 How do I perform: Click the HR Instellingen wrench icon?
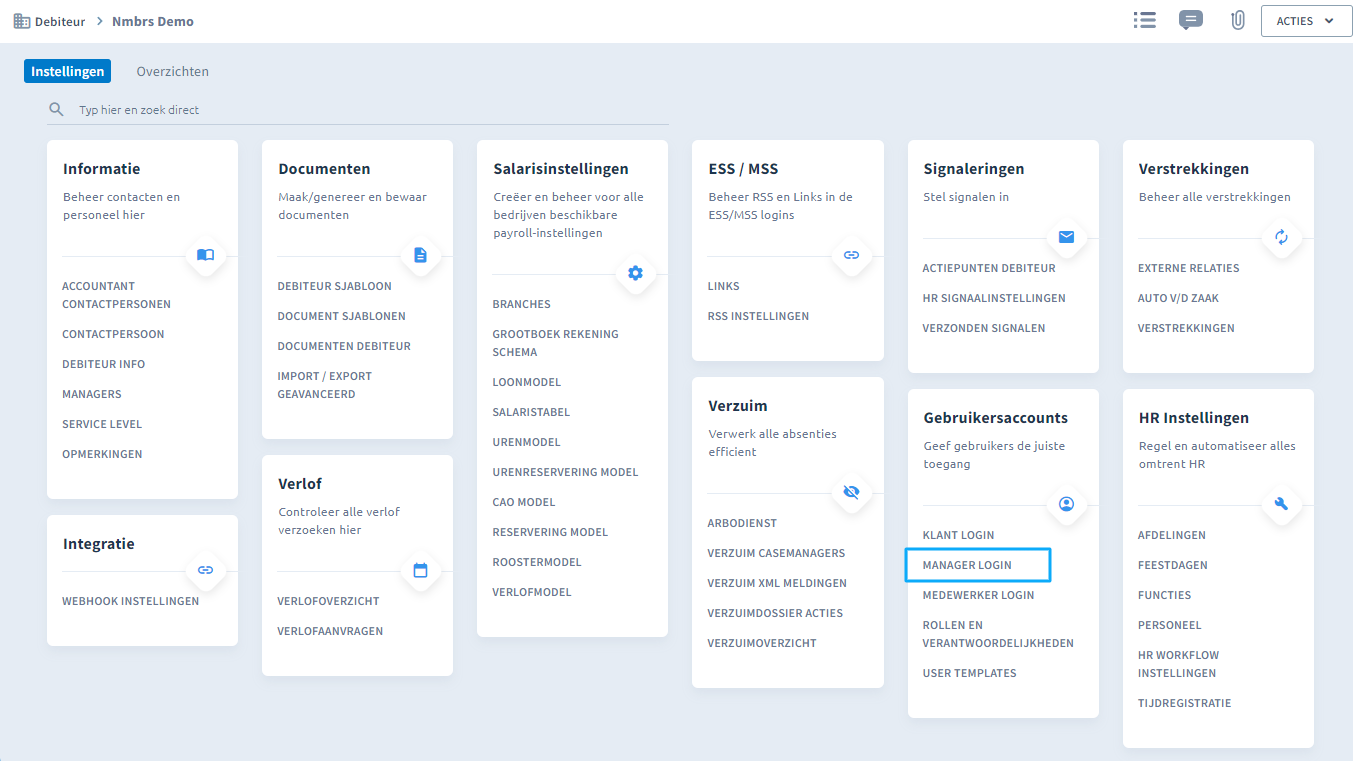[x=1281, y=504]
